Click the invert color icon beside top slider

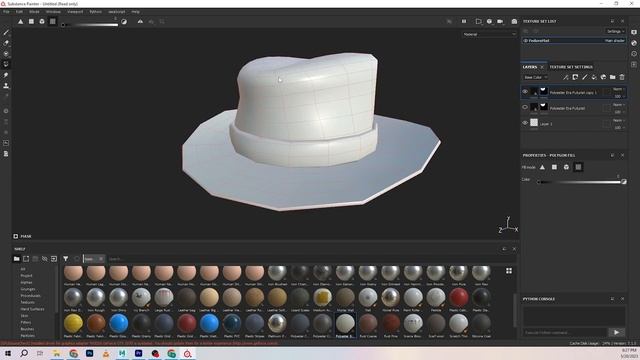click(124, 22)
